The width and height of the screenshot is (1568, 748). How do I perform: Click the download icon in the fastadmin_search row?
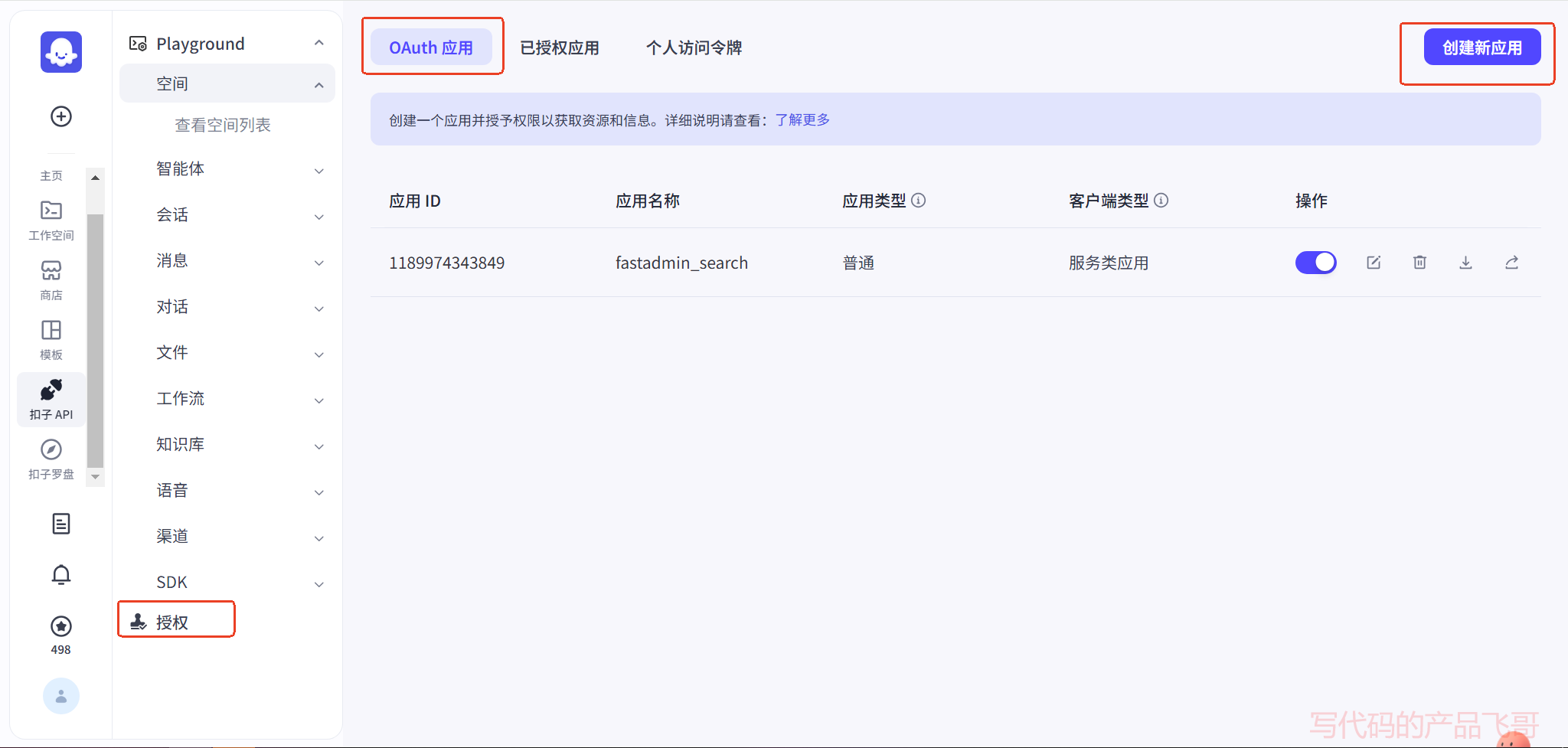tap(1465, 263)
